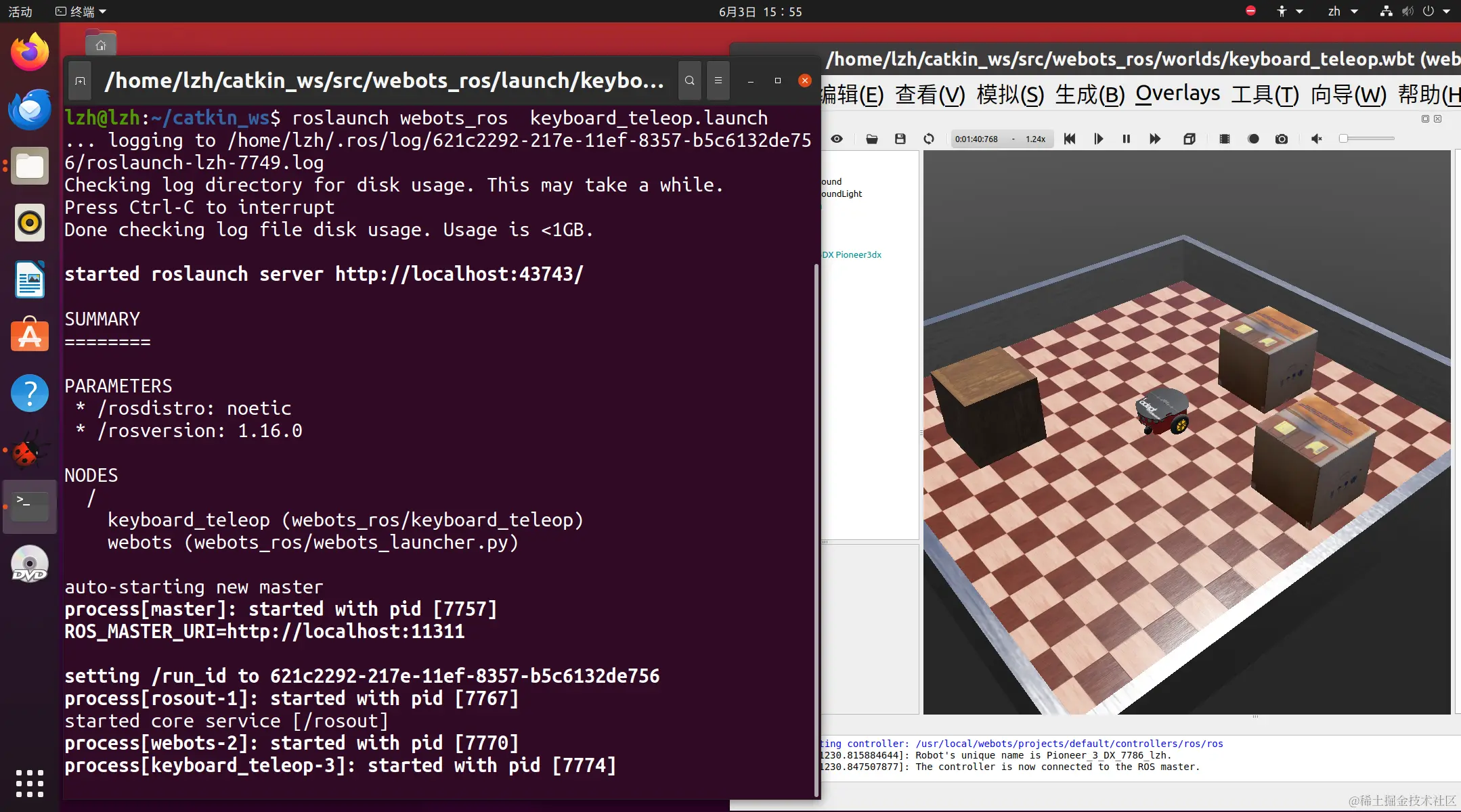Open the Overlays menu
This screenshot has height=812, width=1461.
(x=1177, y=94)
